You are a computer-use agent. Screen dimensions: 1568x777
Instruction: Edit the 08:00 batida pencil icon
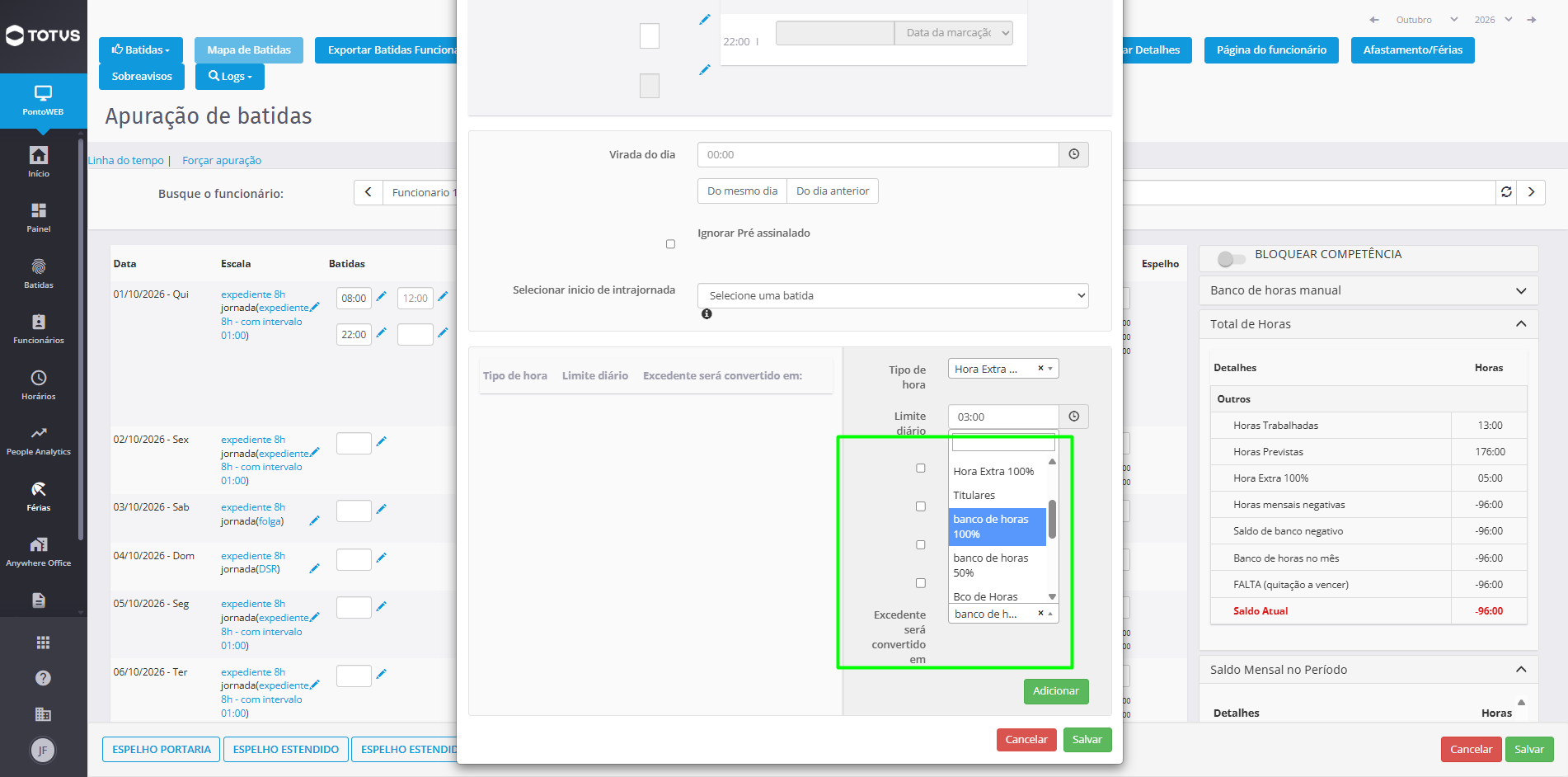[x=382, y=297]
